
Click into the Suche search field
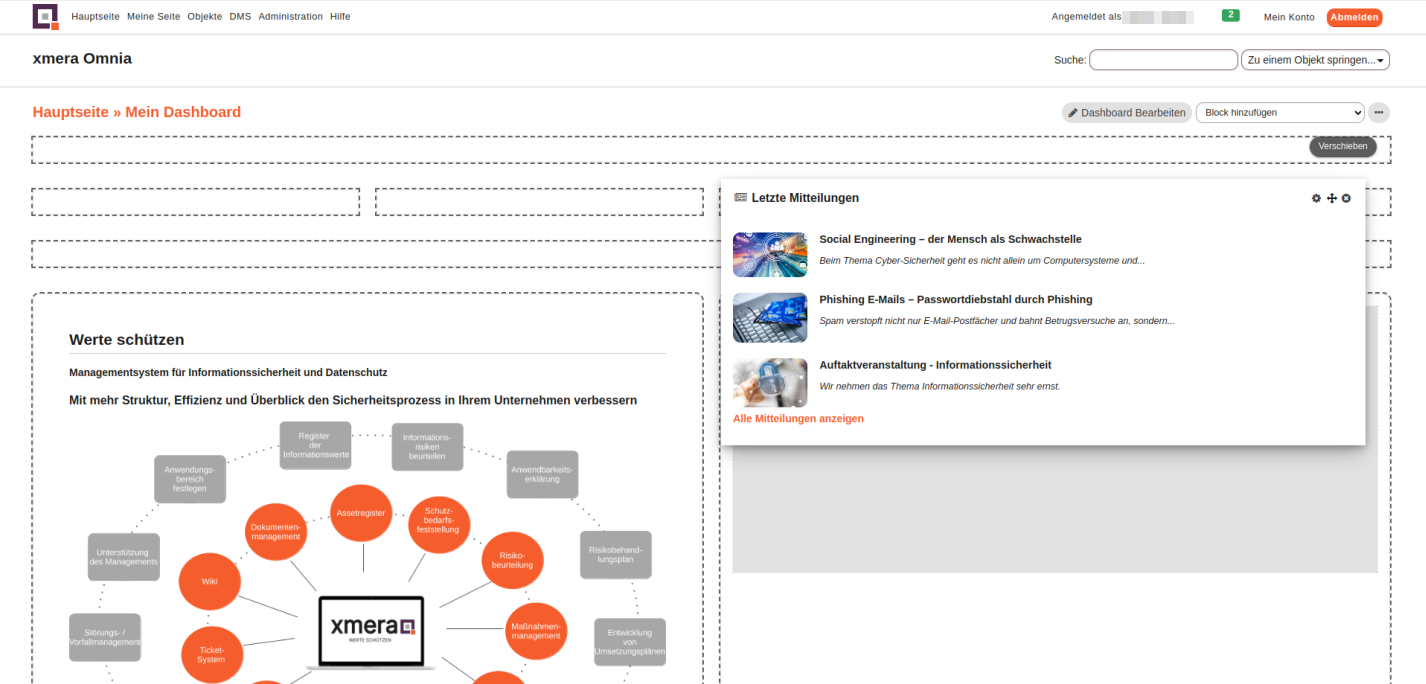[x=1162, y=60]
